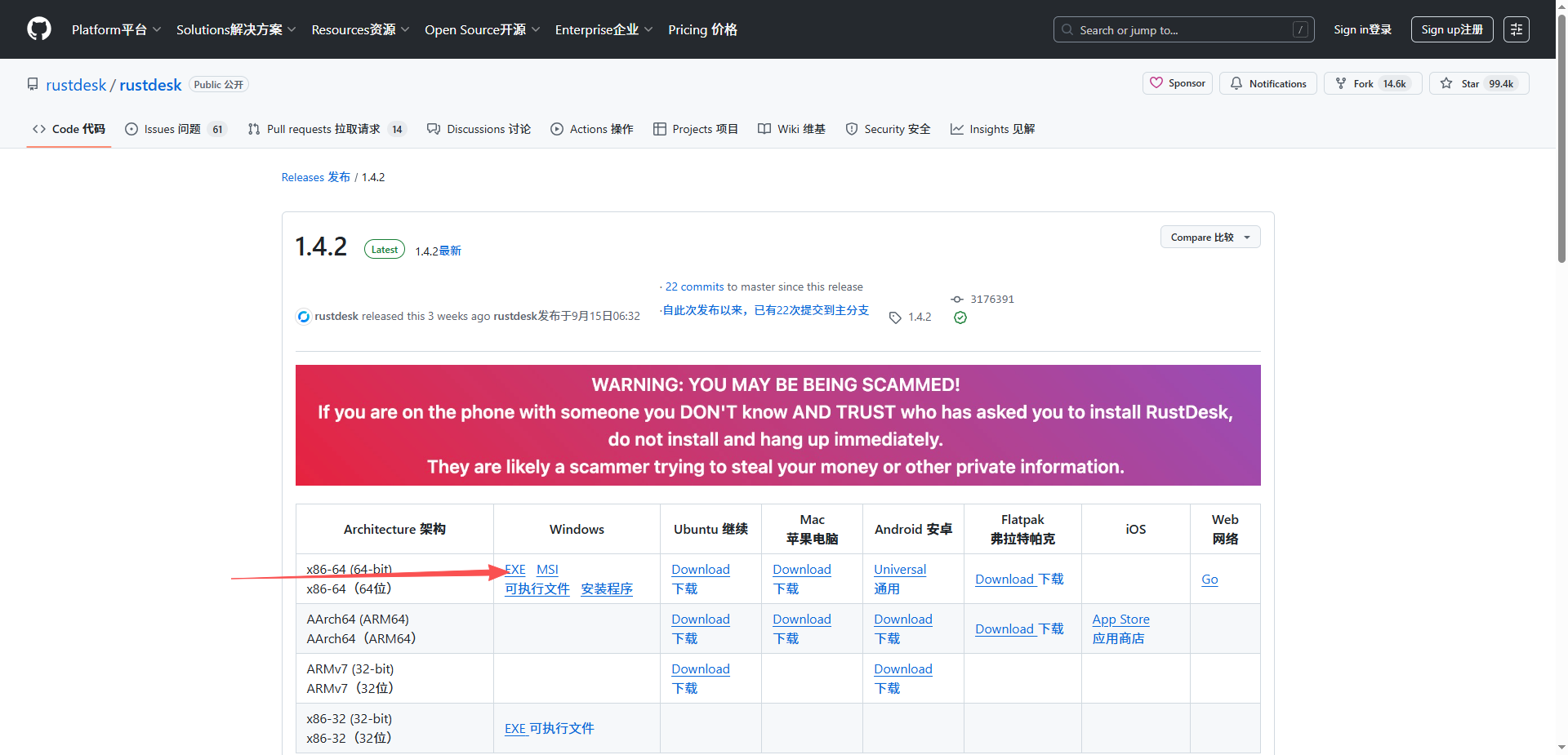Download the x86-32 Windows EXE
Viewport: 1568px width, 755px height.
pos(549,728)
